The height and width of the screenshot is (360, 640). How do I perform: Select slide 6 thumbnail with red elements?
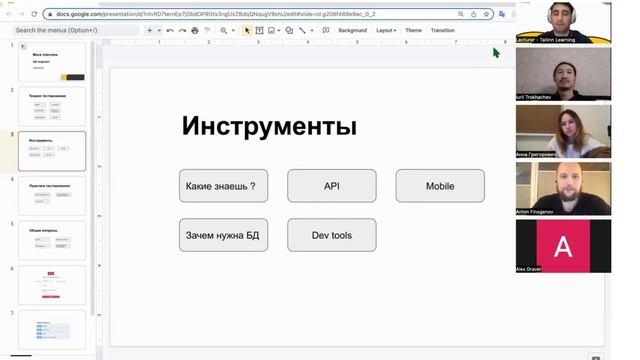52,285
